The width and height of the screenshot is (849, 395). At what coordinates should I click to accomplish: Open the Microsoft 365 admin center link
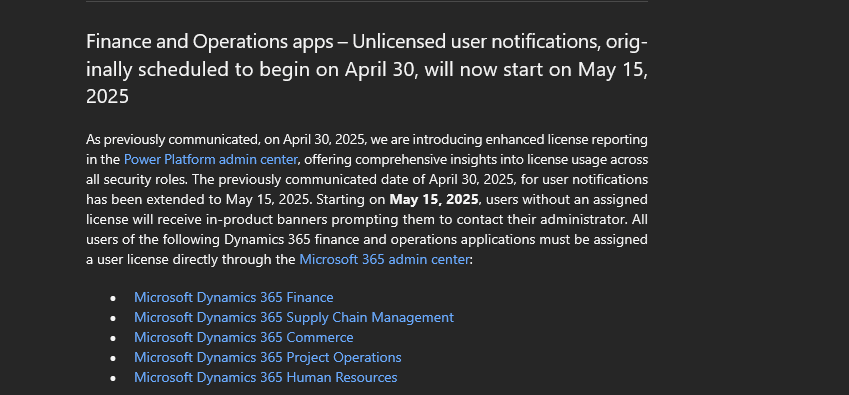click(384, 259)
